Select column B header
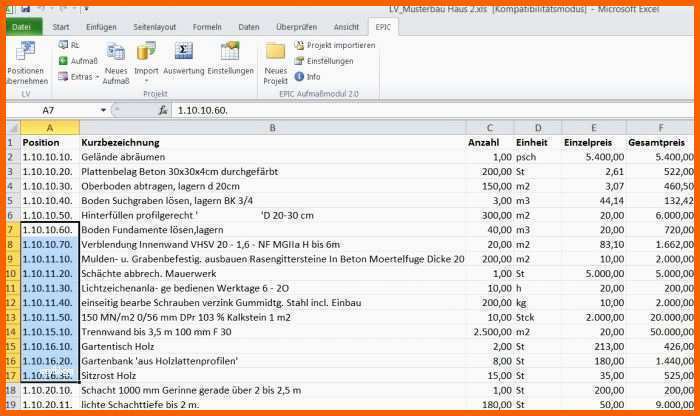The width and height of the screenshot is (700, 416). click(x=271, y=127)
